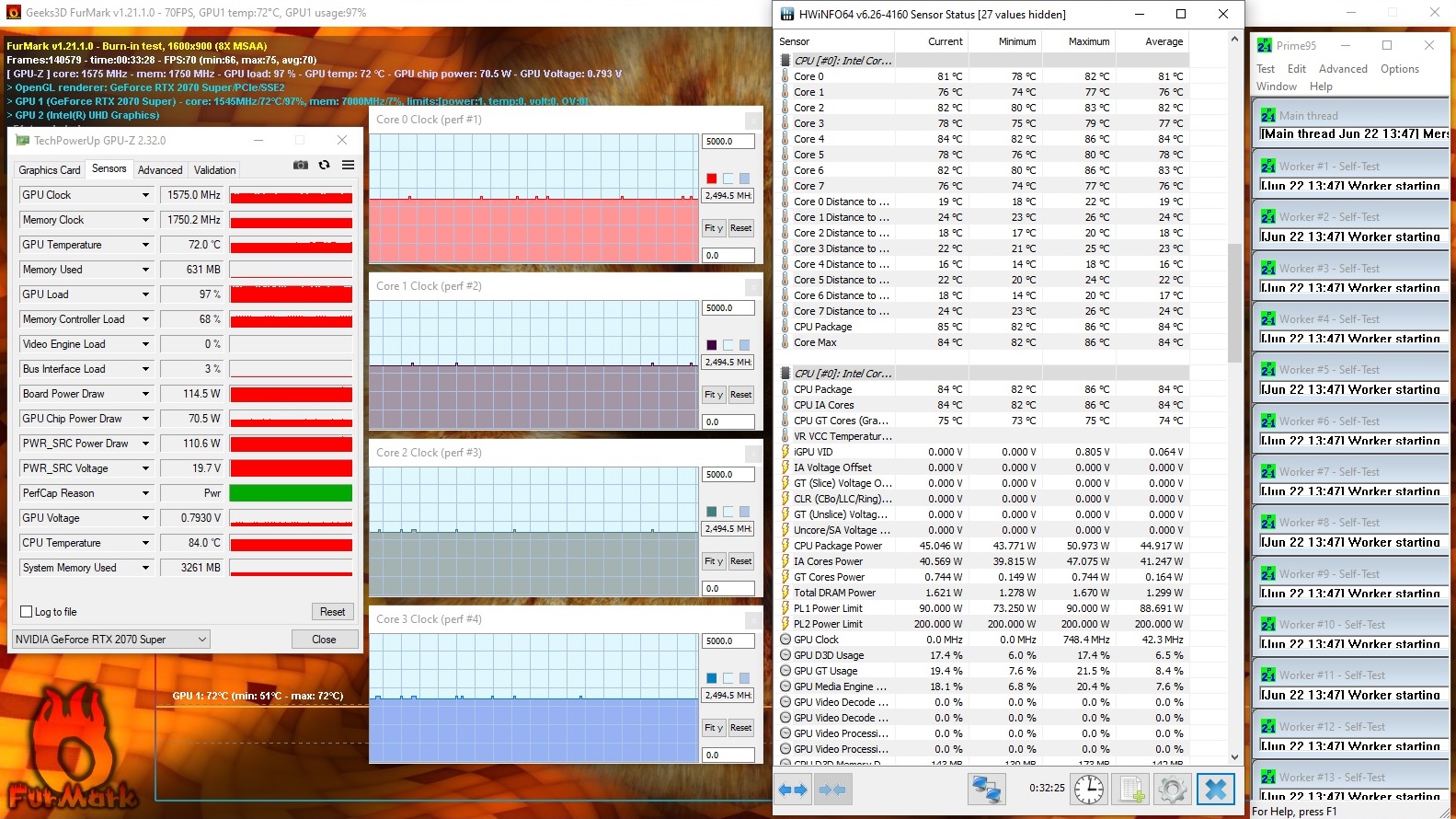The width and height of the screenshot is (1456, 819).
Task: Click the 5000.0 max field in Core 0 graph
Action: coord(728,142)
